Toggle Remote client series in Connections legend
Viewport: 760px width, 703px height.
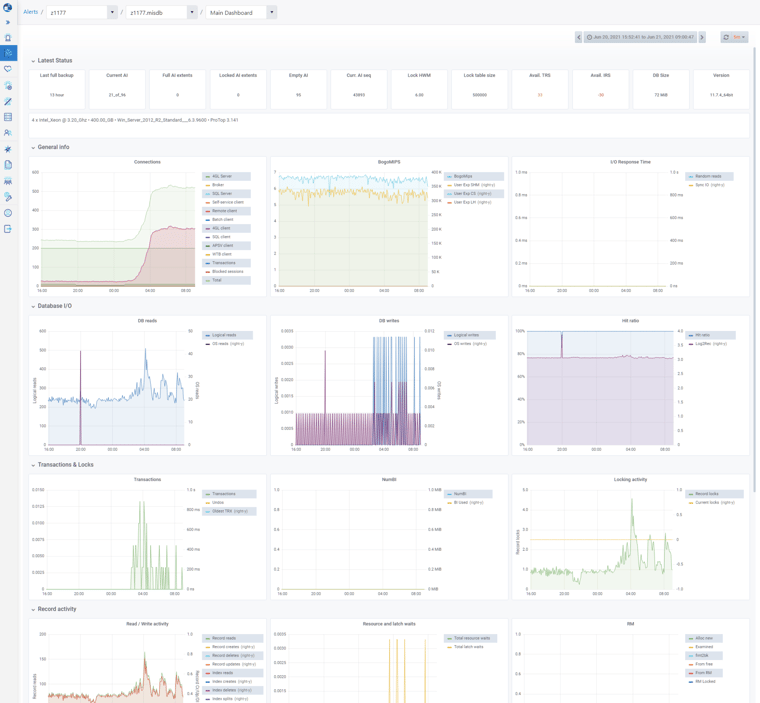click(x=226, y=211)
